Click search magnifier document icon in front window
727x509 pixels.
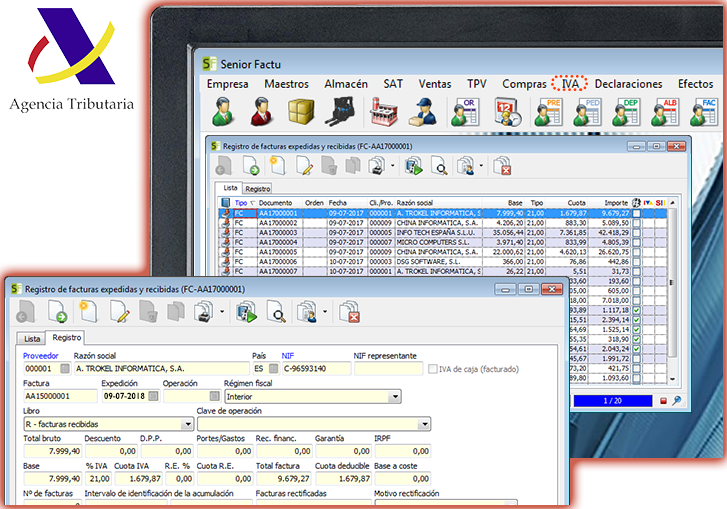[276, 312]
